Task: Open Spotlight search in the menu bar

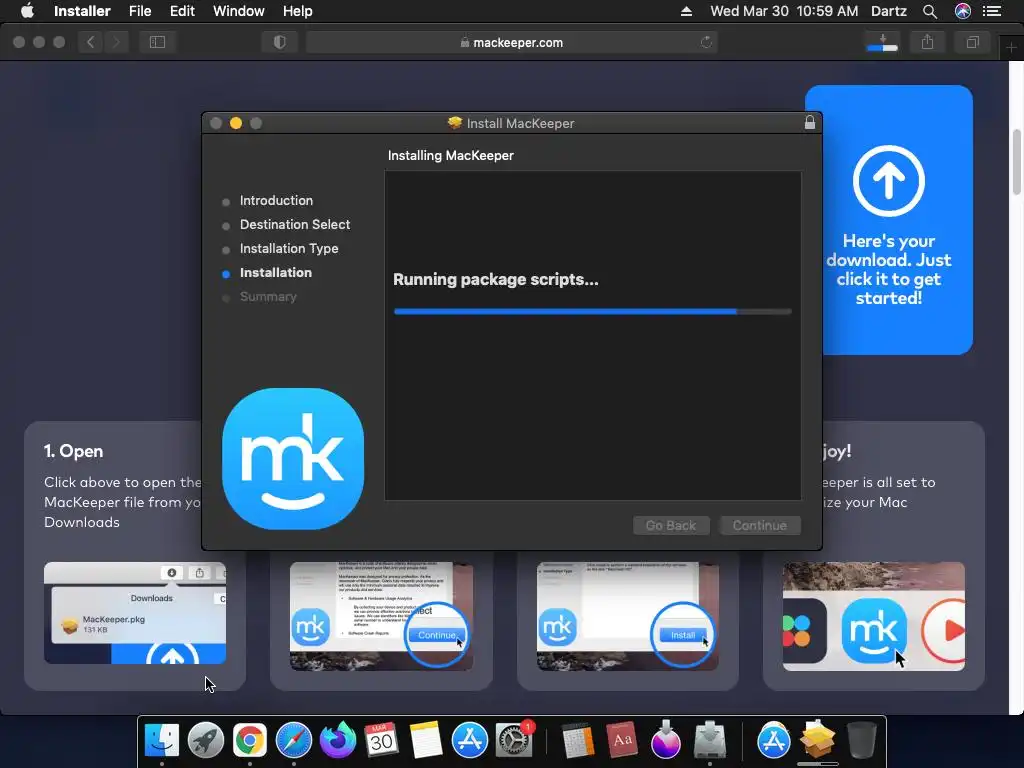Action: [930, 11]
